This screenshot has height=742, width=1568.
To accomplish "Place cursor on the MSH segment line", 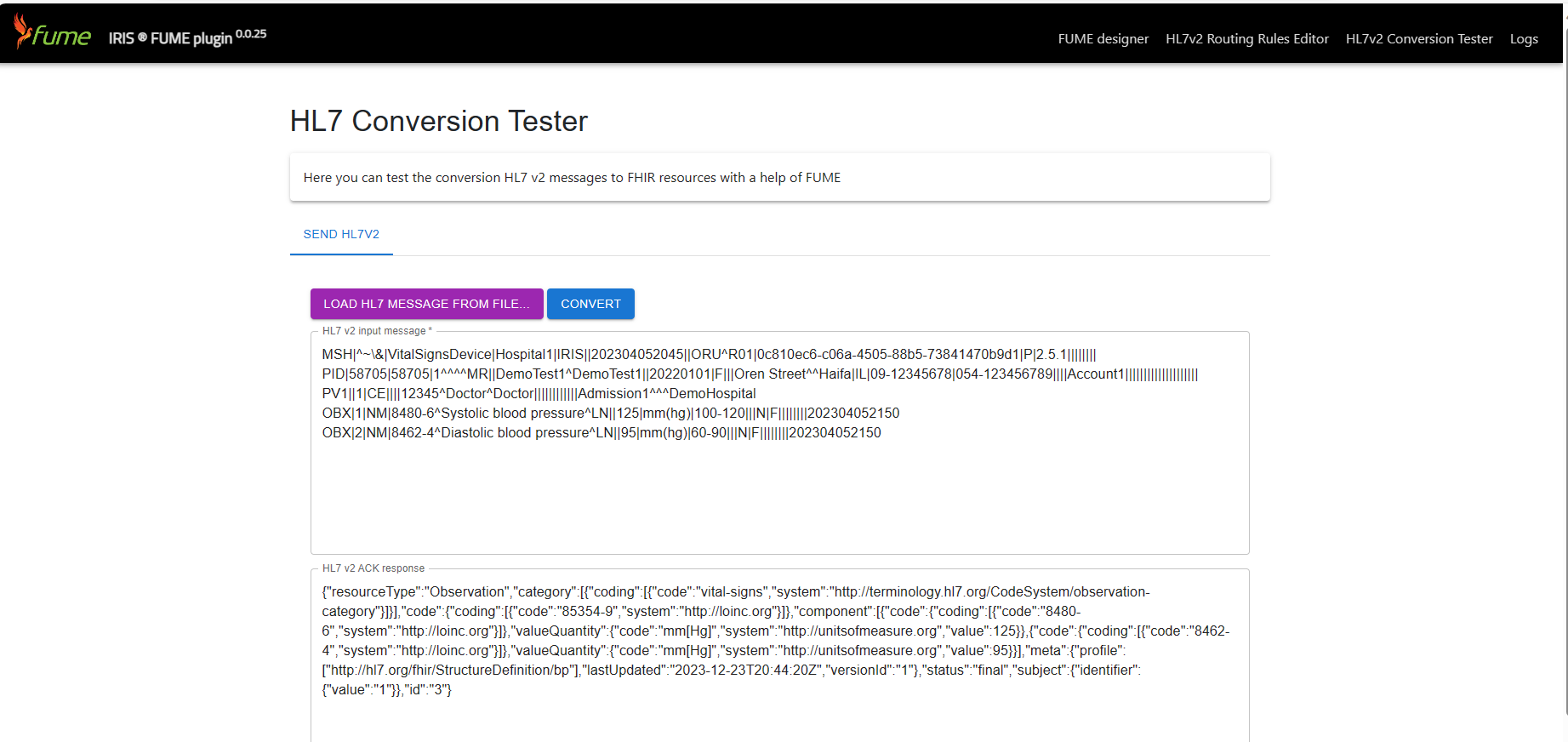I will click(708, 355).
